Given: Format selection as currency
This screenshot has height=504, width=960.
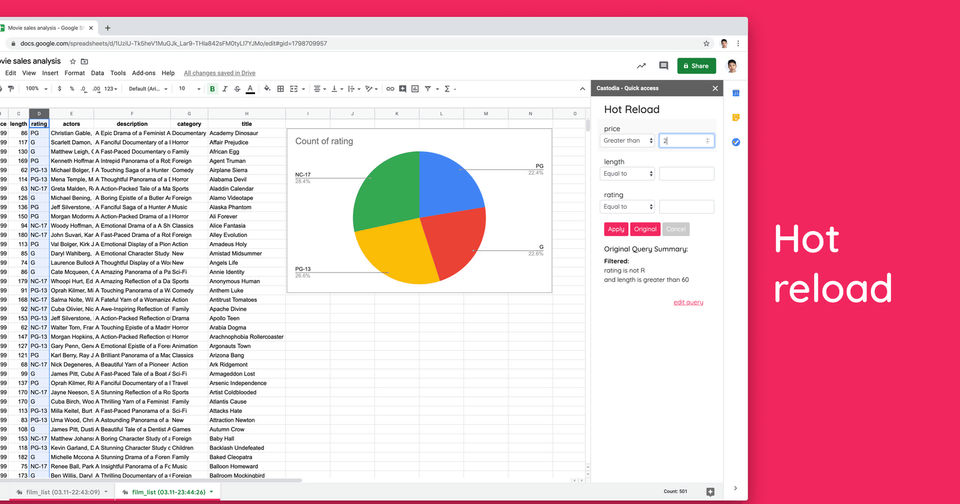Looking at the screenshot, I should coord(59,89).
